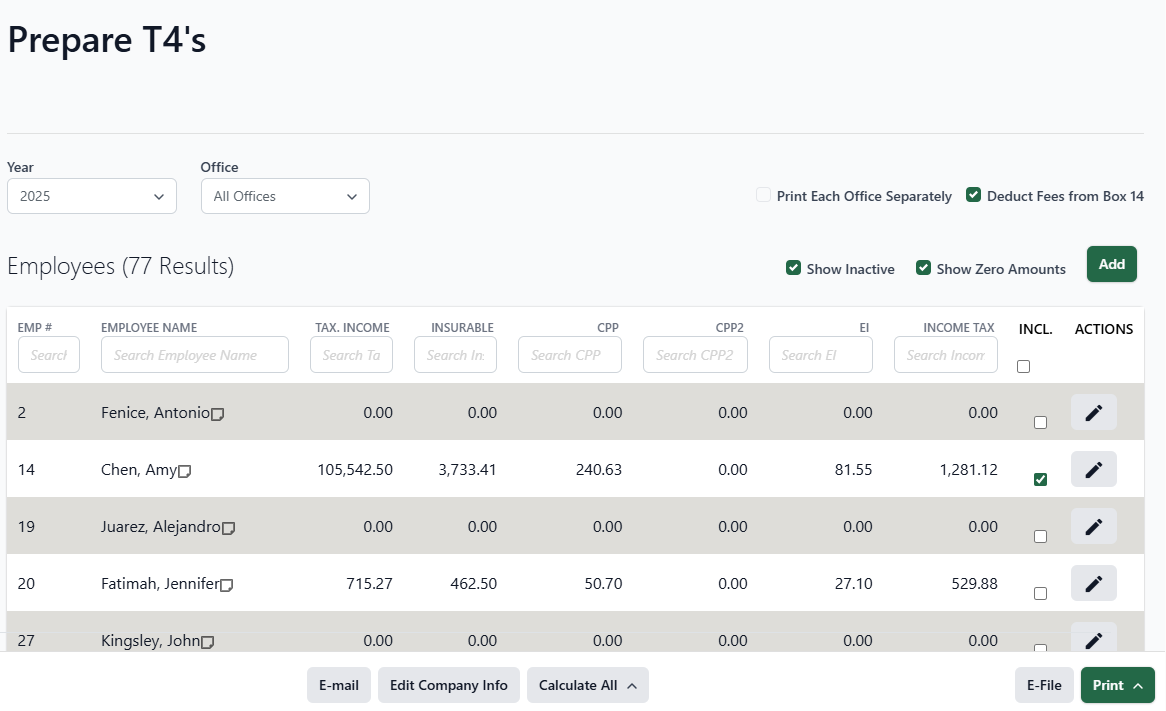Focus the Search EI field
The height and width of the screenshot is (711, 1166).
coord(821,355)
